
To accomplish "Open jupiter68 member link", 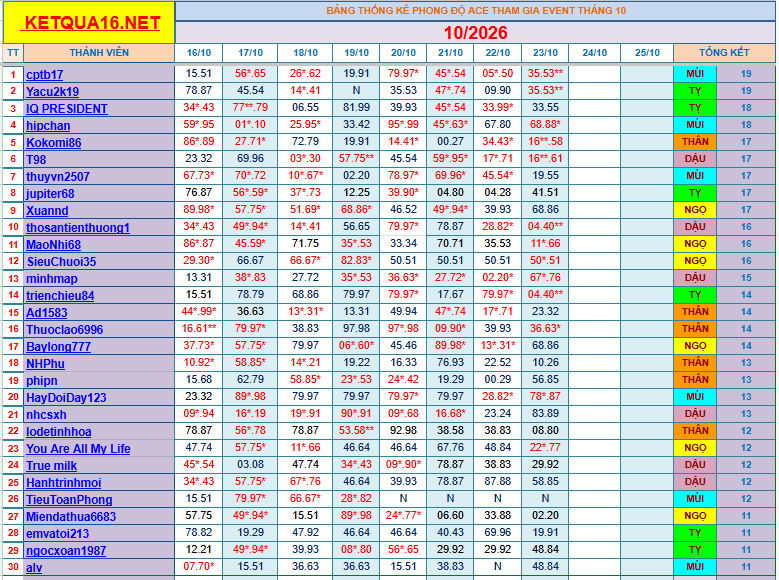I will point(50,193).
